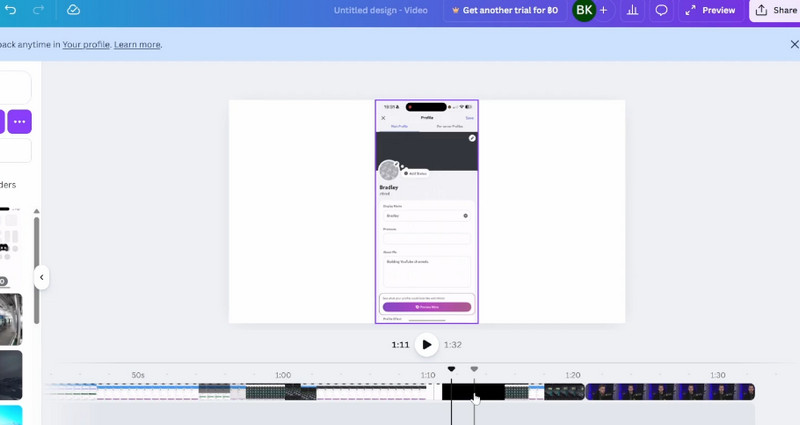Screen dimensions: 800x425
Task: Click Get another trial for $0 button
Action: pyautogui.click(x=505, y=10)
